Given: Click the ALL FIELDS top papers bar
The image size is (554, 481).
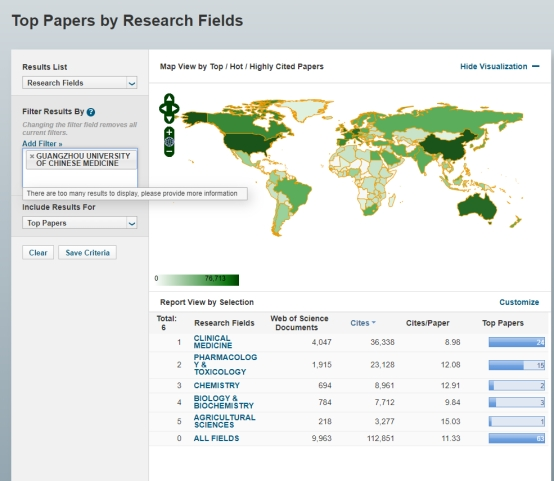Looking at the screenshot, I should coord(517,439).
